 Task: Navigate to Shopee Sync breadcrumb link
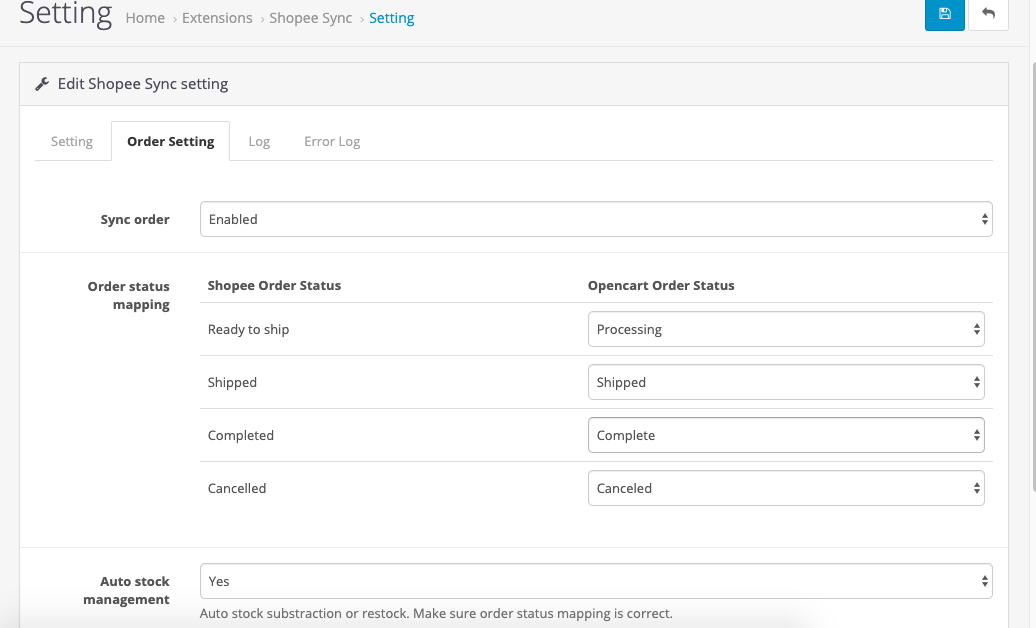[310, 18]
